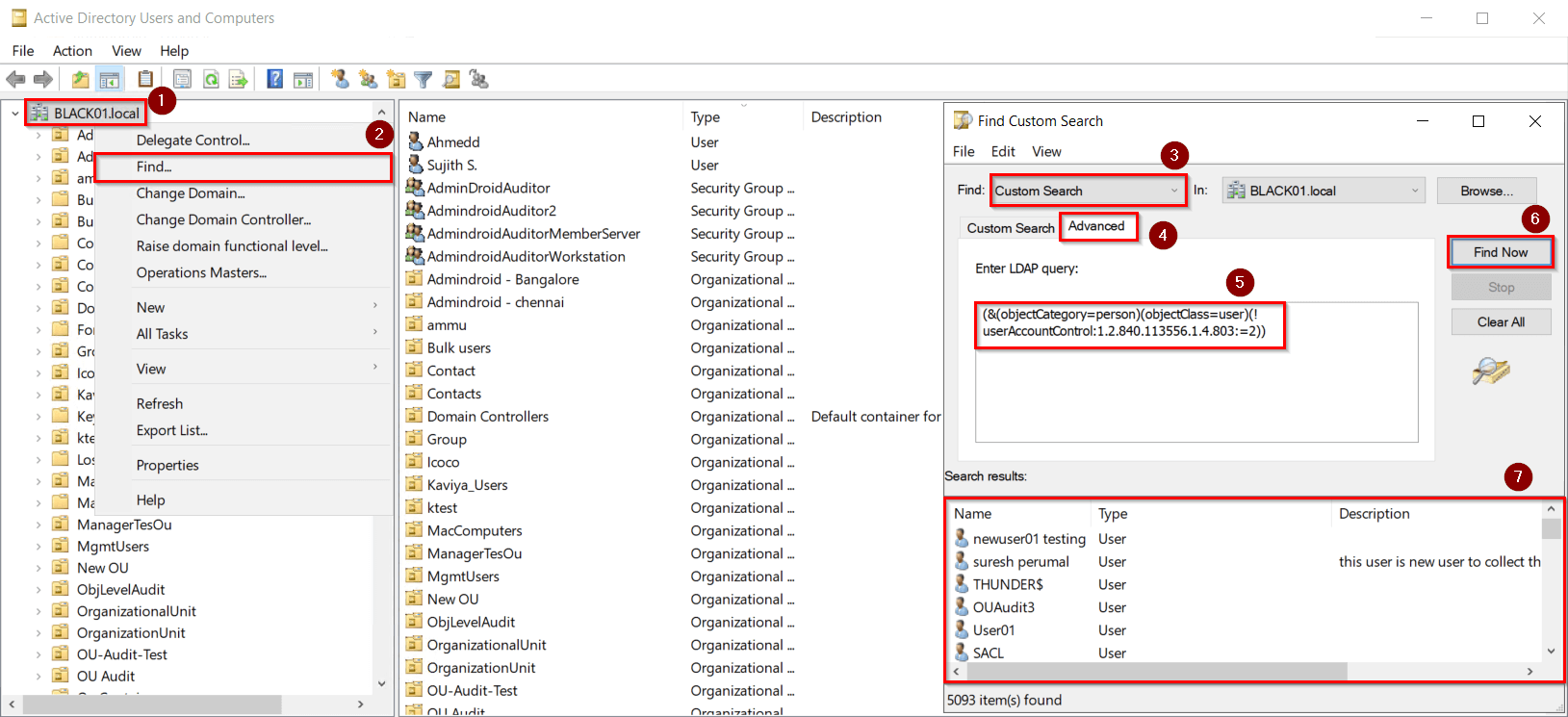Select Find... in the context menu

[x=154, y=166]
